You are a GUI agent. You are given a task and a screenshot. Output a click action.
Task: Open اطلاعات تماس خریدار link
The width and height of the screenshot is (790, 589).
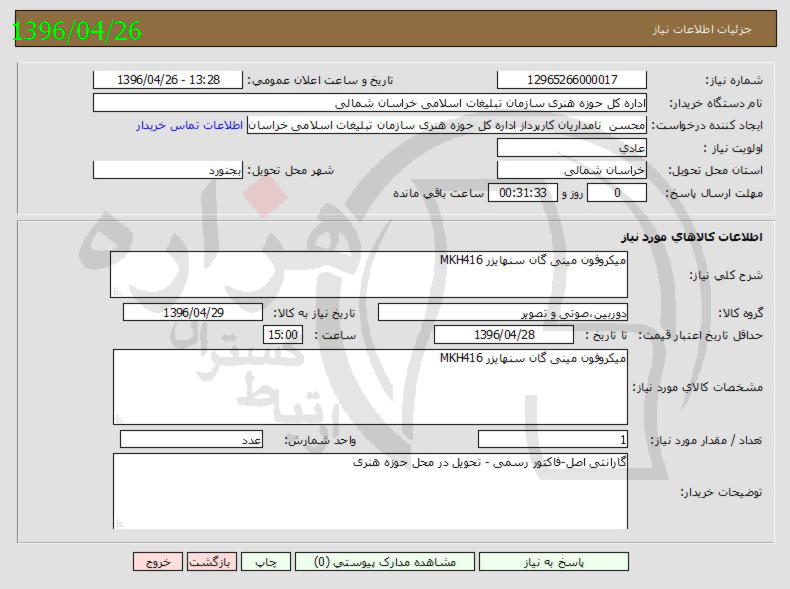tap(189, 125)
